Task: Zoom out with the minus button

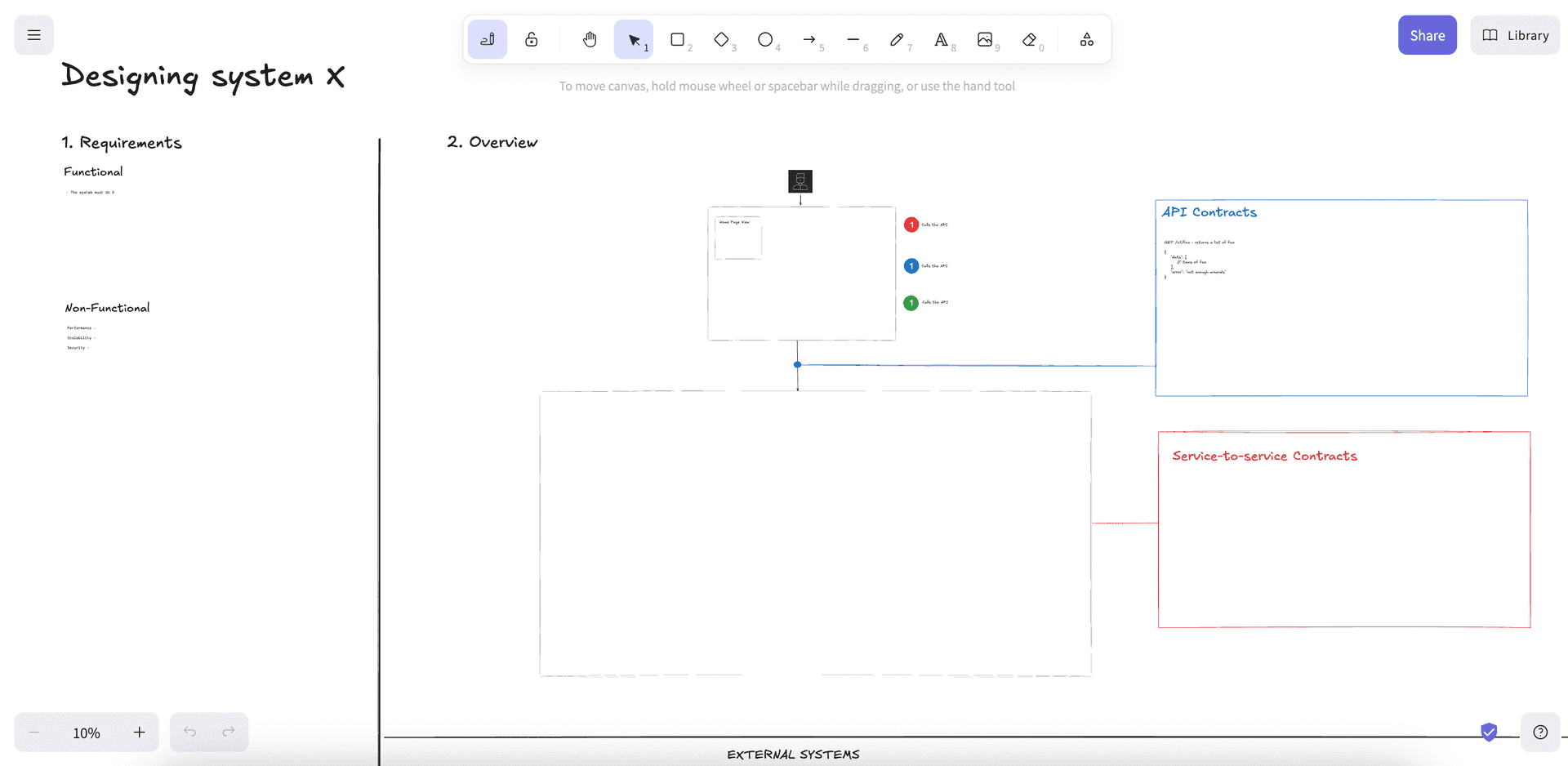Action: pyautogui.click(x=34, y=733)
